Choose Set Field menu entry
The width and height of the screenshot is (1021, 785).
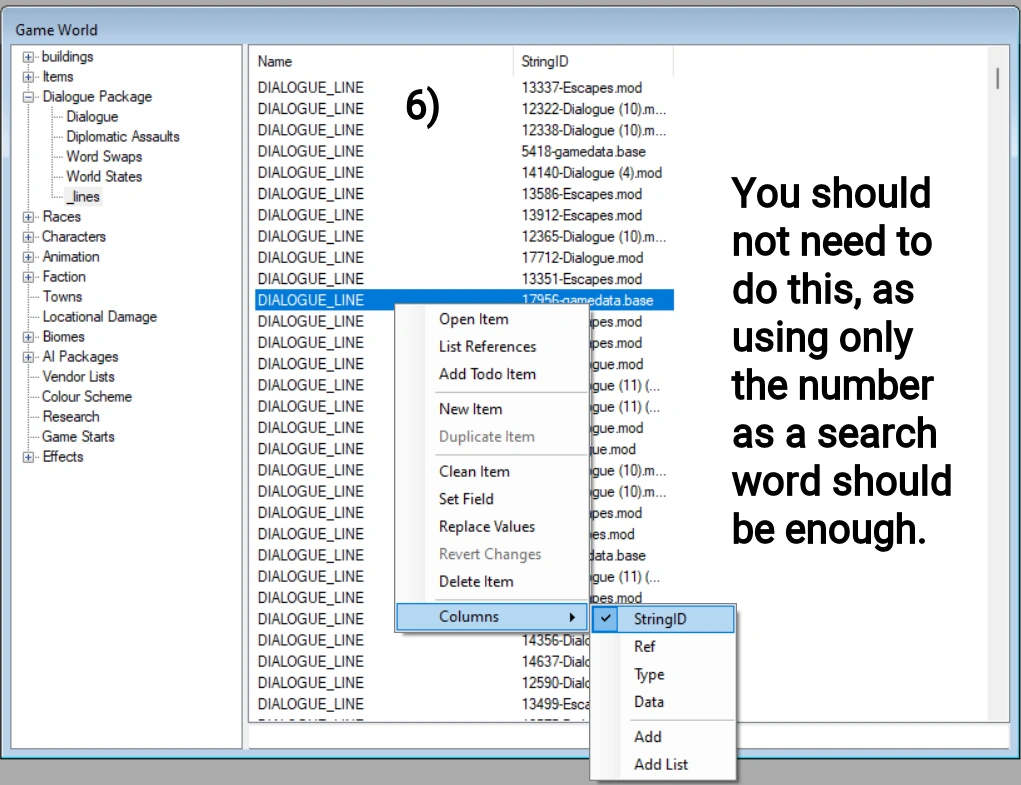[492, 499]
